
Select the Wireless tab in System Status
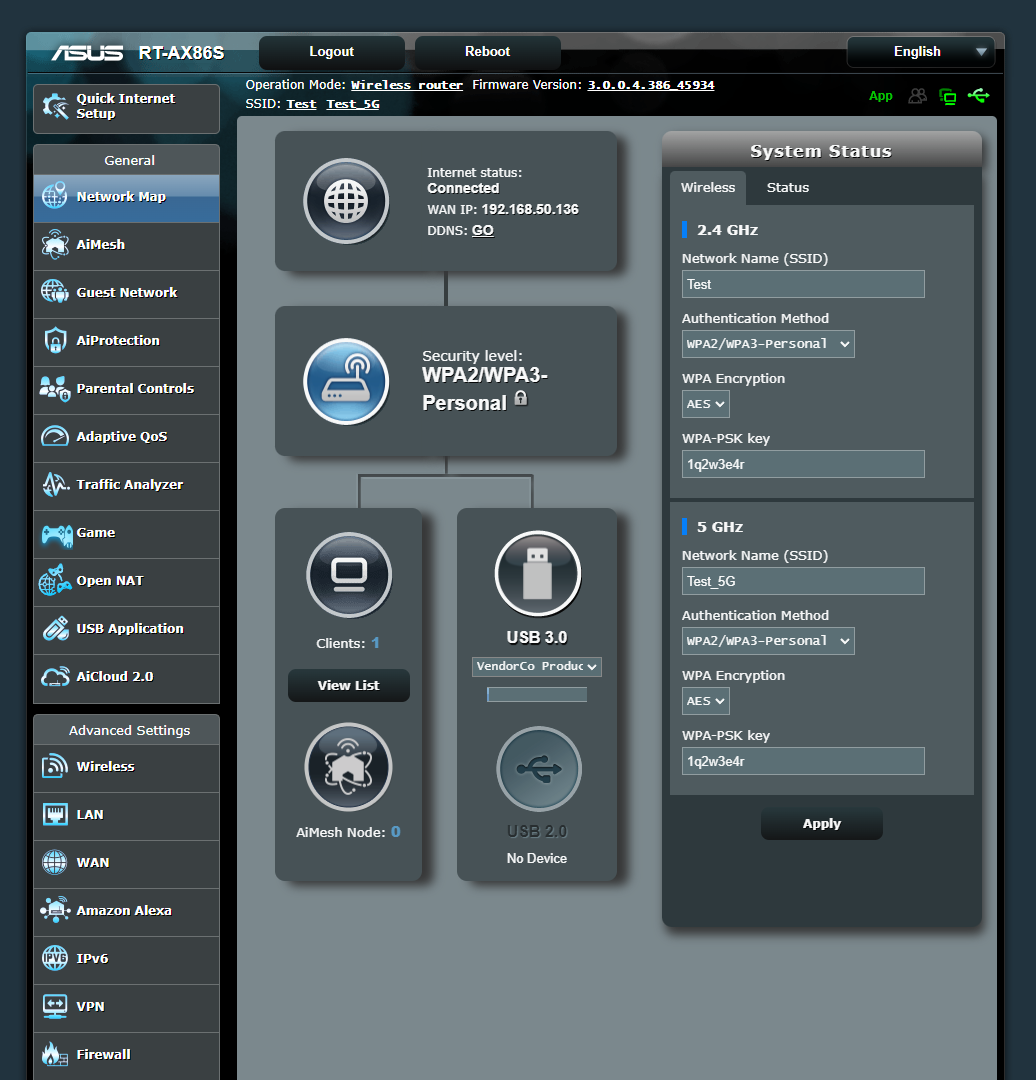tap(708, 187)
